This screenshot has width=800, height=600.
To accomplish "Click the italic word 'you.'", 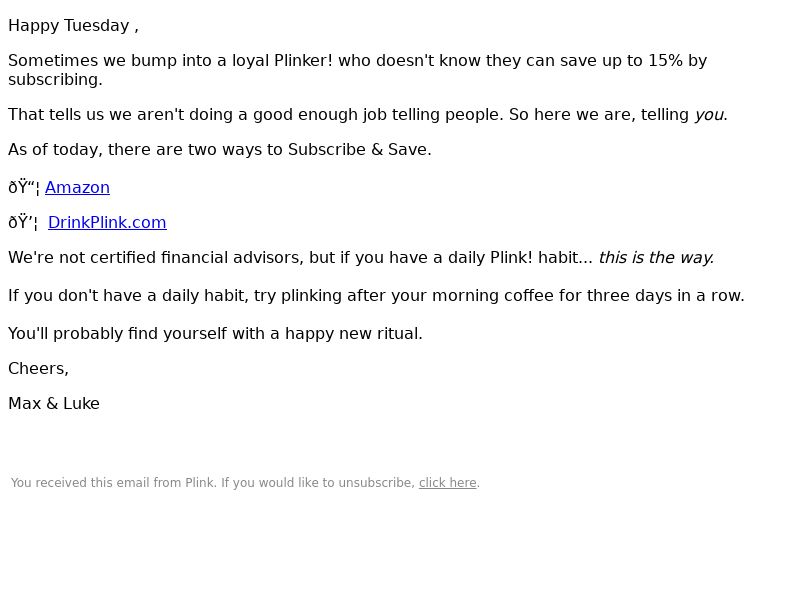I will pyautogui.click(x=711, y=115).
